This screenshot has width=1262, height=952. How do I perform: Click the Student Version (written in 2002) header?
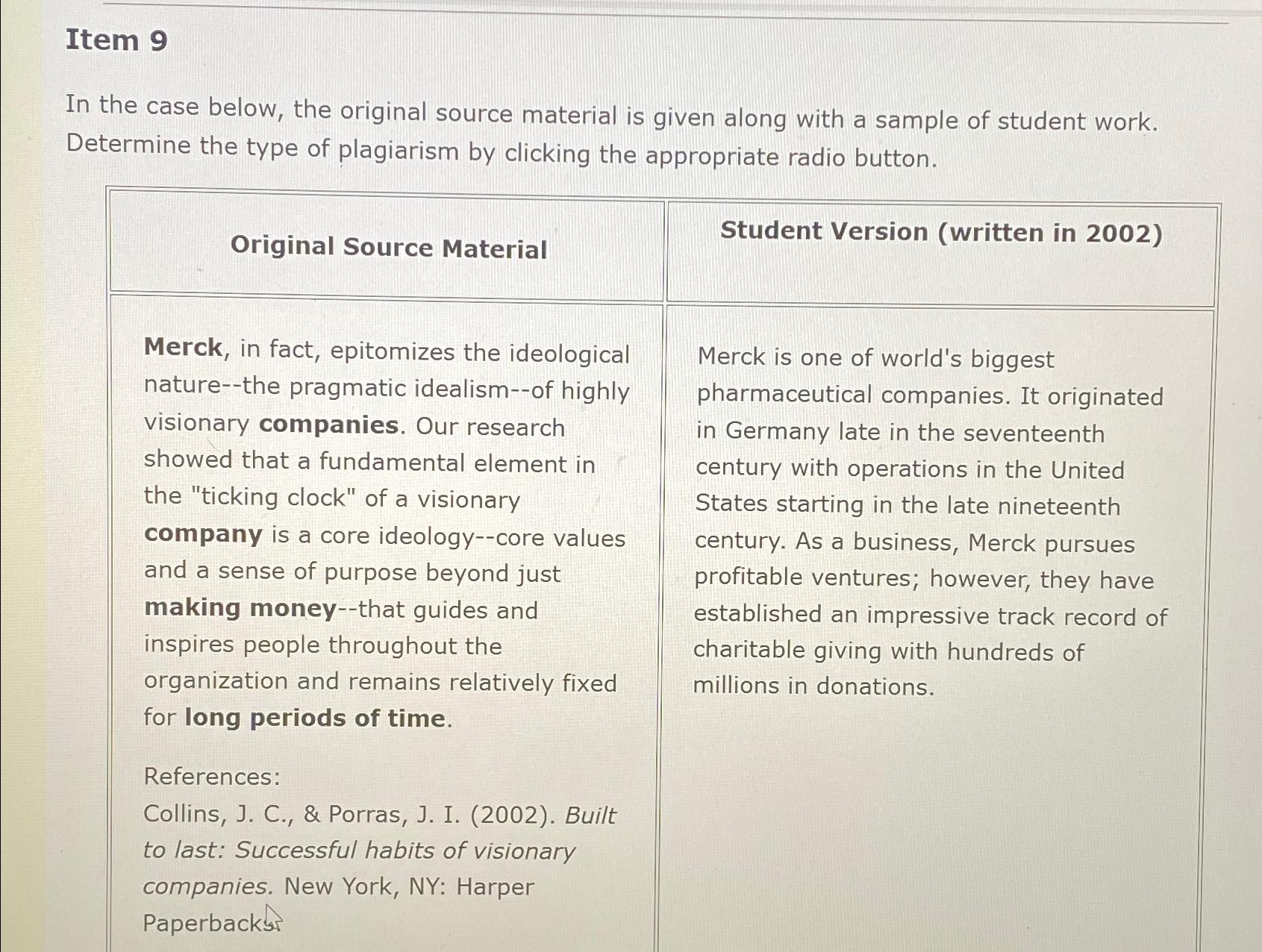941,232
